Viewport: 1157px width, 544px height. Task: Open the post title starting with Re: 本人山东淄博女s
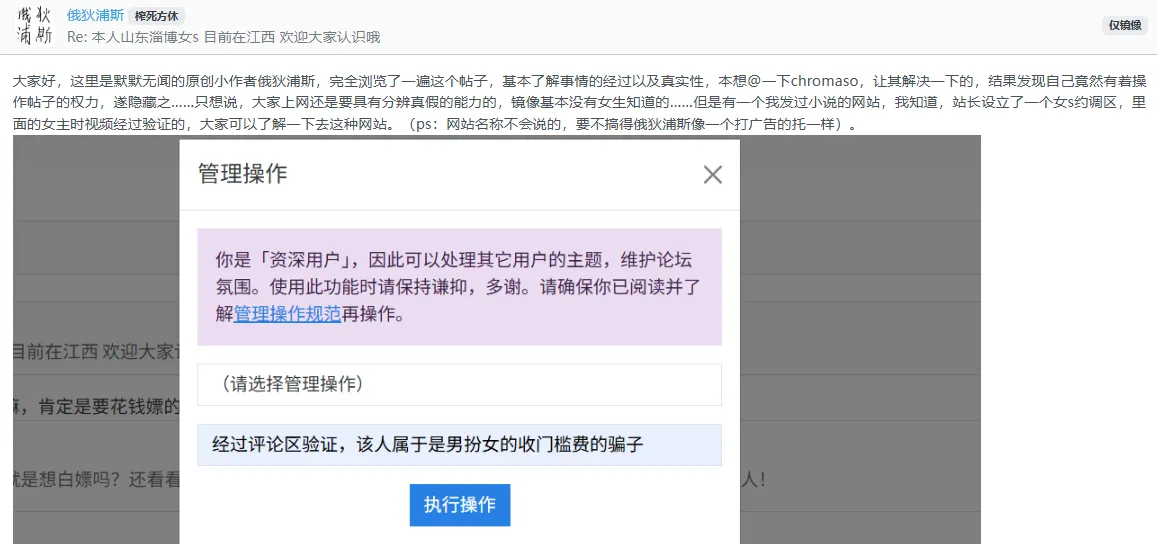click(x=222, y=37)
